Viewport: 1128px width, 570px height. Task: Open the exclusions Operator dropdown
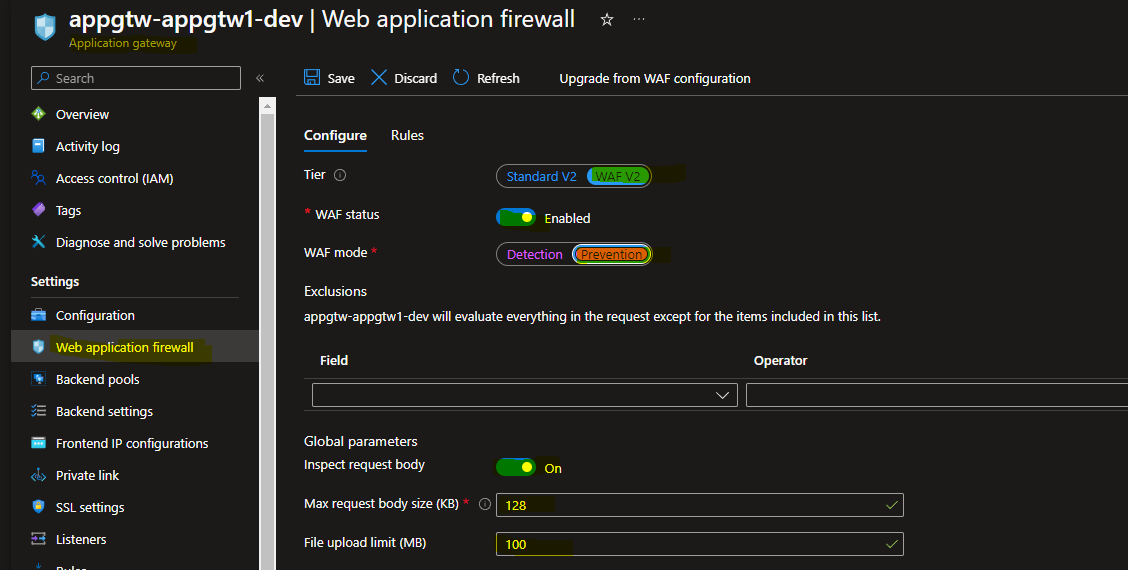937,395
